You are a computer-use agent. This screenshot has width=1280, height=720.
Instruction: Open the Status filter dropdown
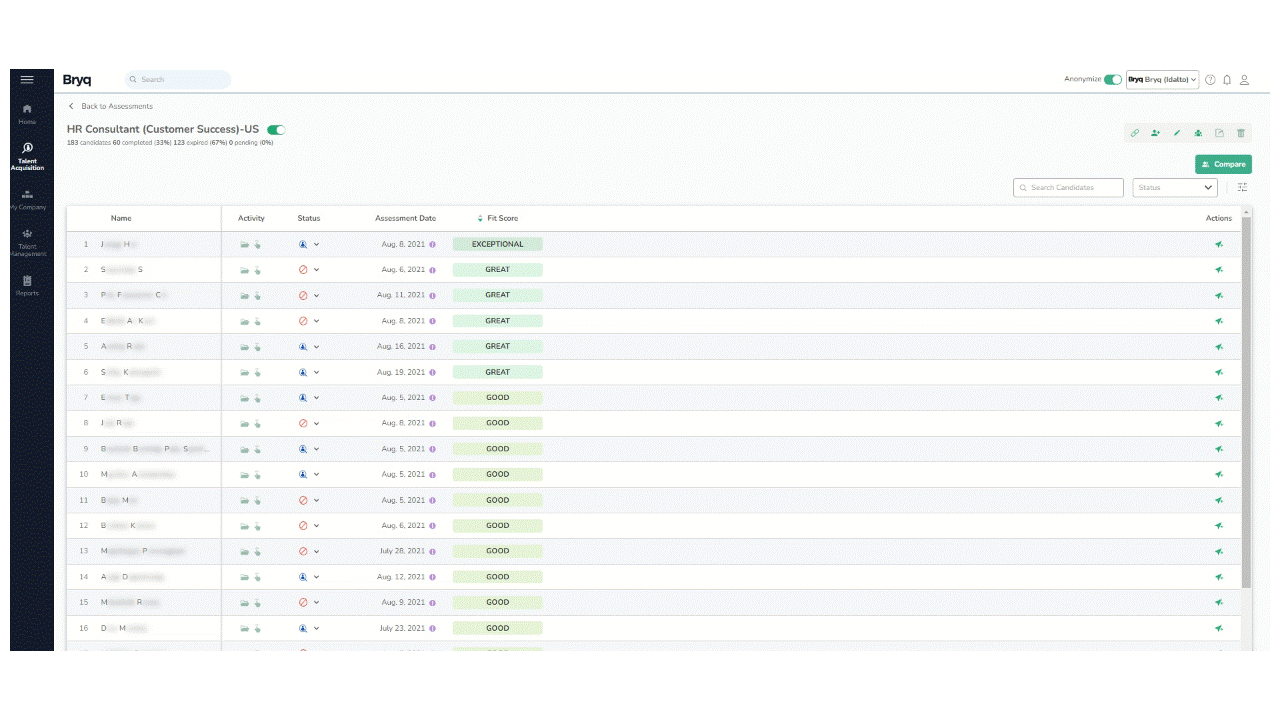coord(1175,188)
